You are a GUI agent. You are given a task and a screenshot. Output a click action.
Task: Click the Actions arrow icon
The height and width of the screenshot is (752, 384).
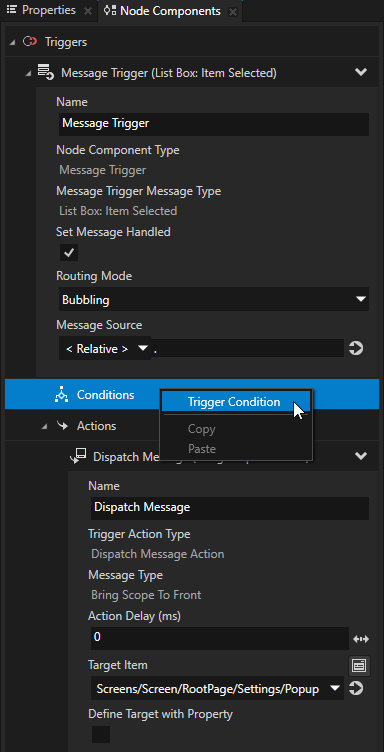(62, 425)
